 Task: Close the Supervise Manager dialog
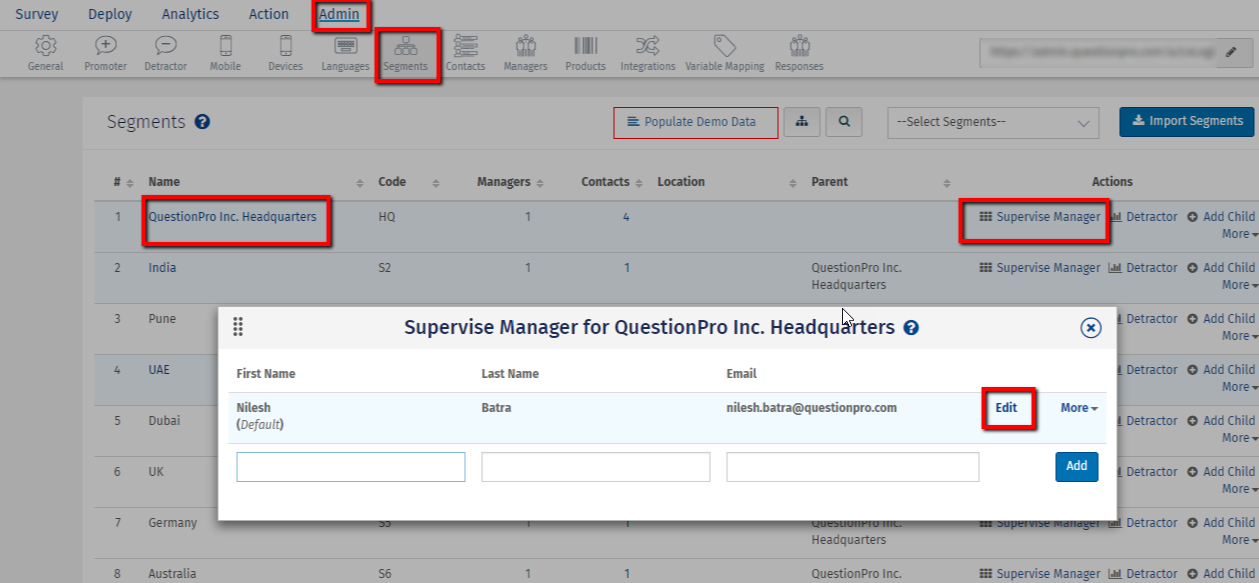coord(1091,327)
